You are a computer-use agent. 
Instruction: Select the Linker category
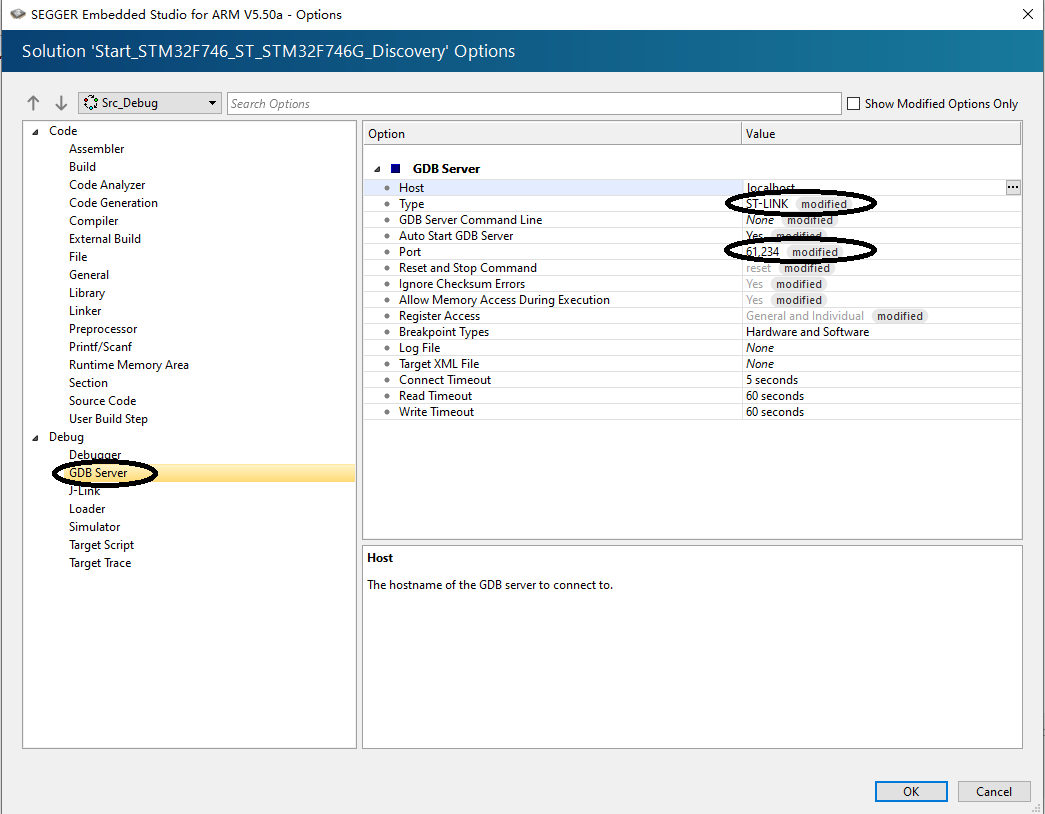85,311
